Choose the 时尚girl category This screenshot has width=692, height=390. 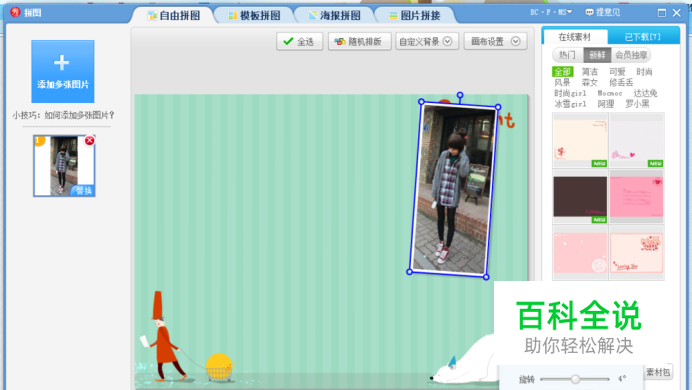(570, 93)
